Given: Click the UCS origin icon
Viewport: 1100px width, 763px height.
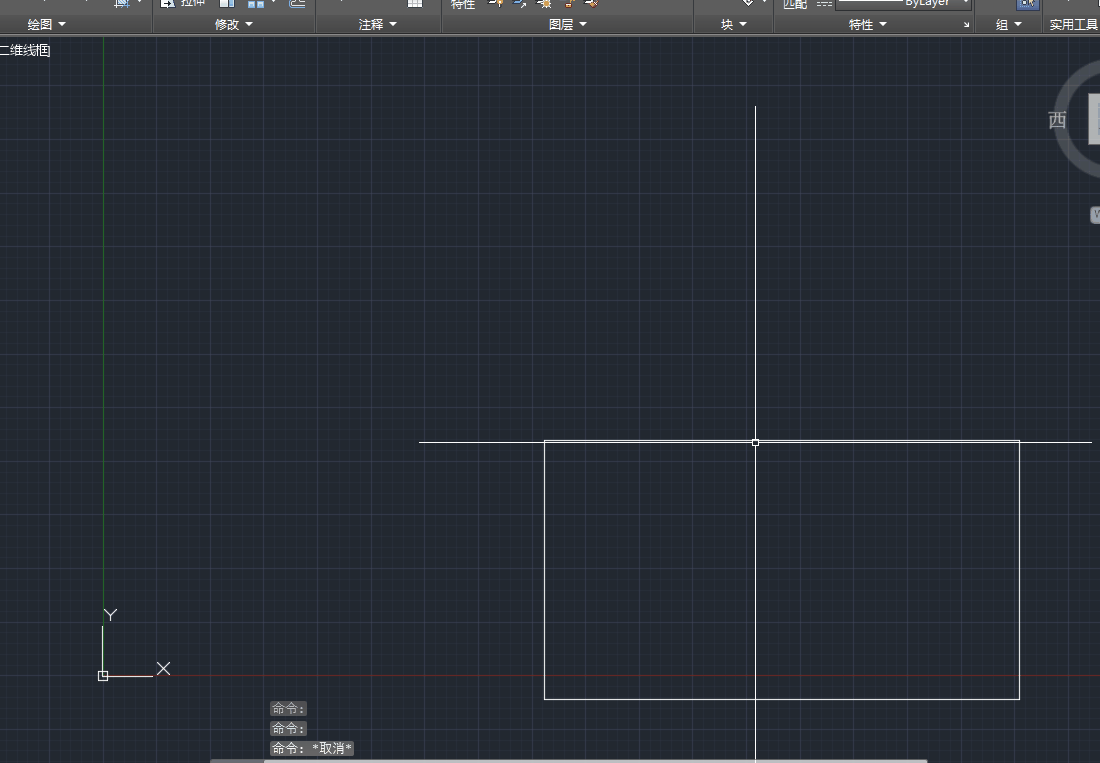Looking at the screenshot, I should [x=103, y=676].
